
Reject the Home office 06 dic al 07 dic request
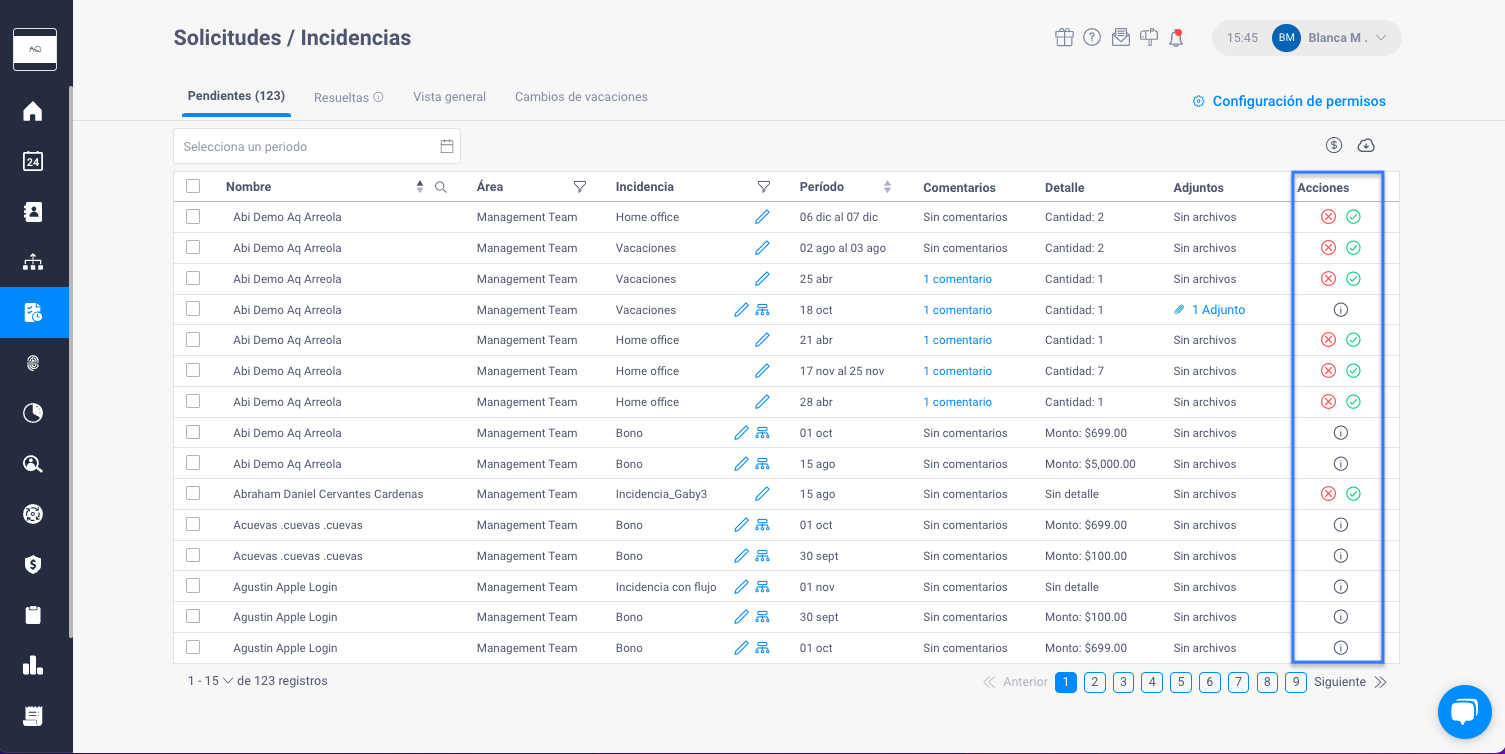point(1328,217)
